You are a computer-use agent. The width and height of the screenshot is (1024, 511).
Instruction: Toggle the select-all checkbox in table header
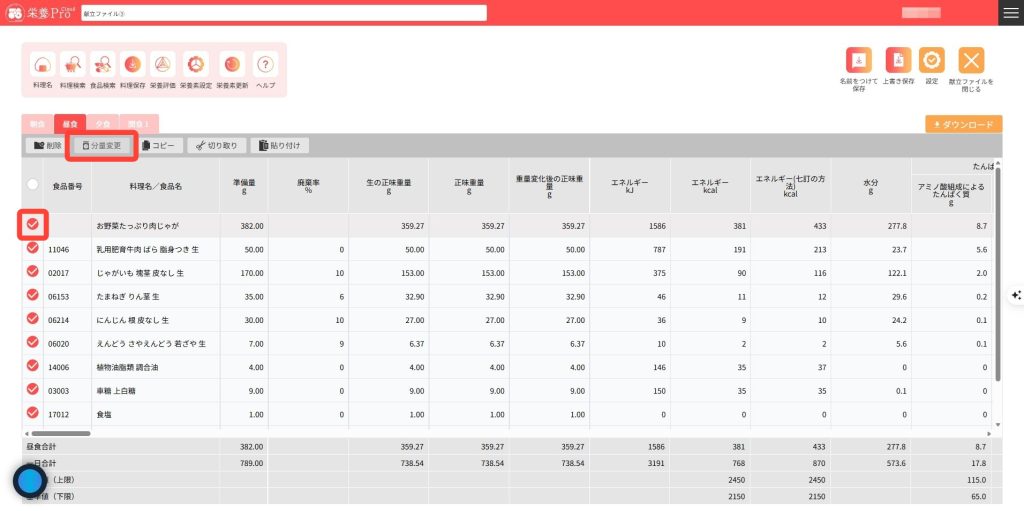tap(32, 184)
